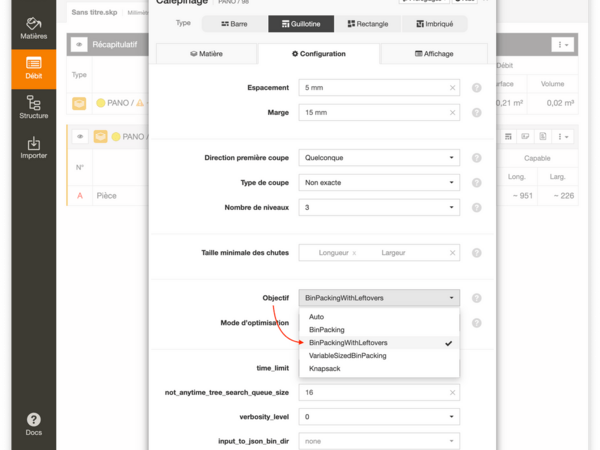600x450 pixels.
Task: Pick VariableSizedBinPacking in the Objectif list
Action: [347, 355]
